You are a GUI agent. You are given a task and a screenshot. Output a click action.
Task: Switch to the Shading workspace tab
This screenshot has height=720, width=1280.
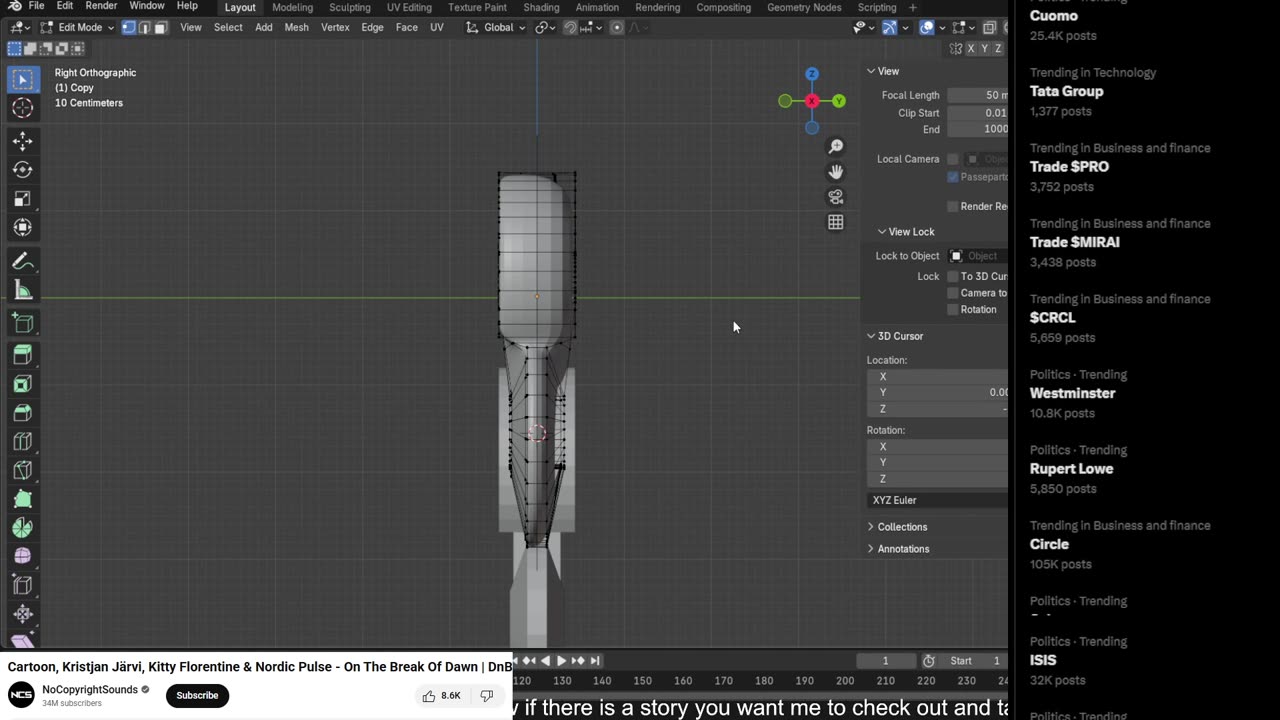[x=541, y=7]
